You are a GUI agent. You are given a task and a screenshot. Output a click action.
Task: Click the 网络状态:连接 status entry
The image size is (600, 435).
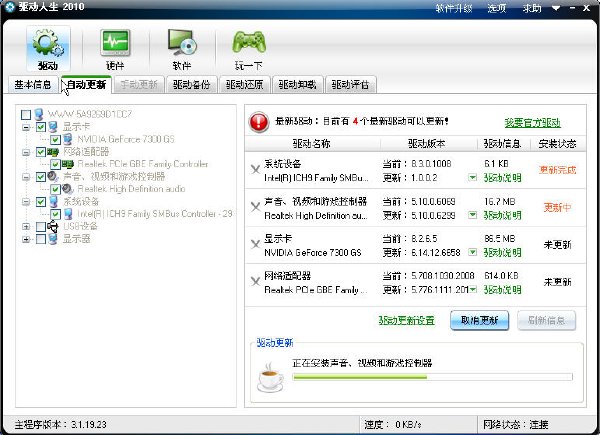[515, 424]
